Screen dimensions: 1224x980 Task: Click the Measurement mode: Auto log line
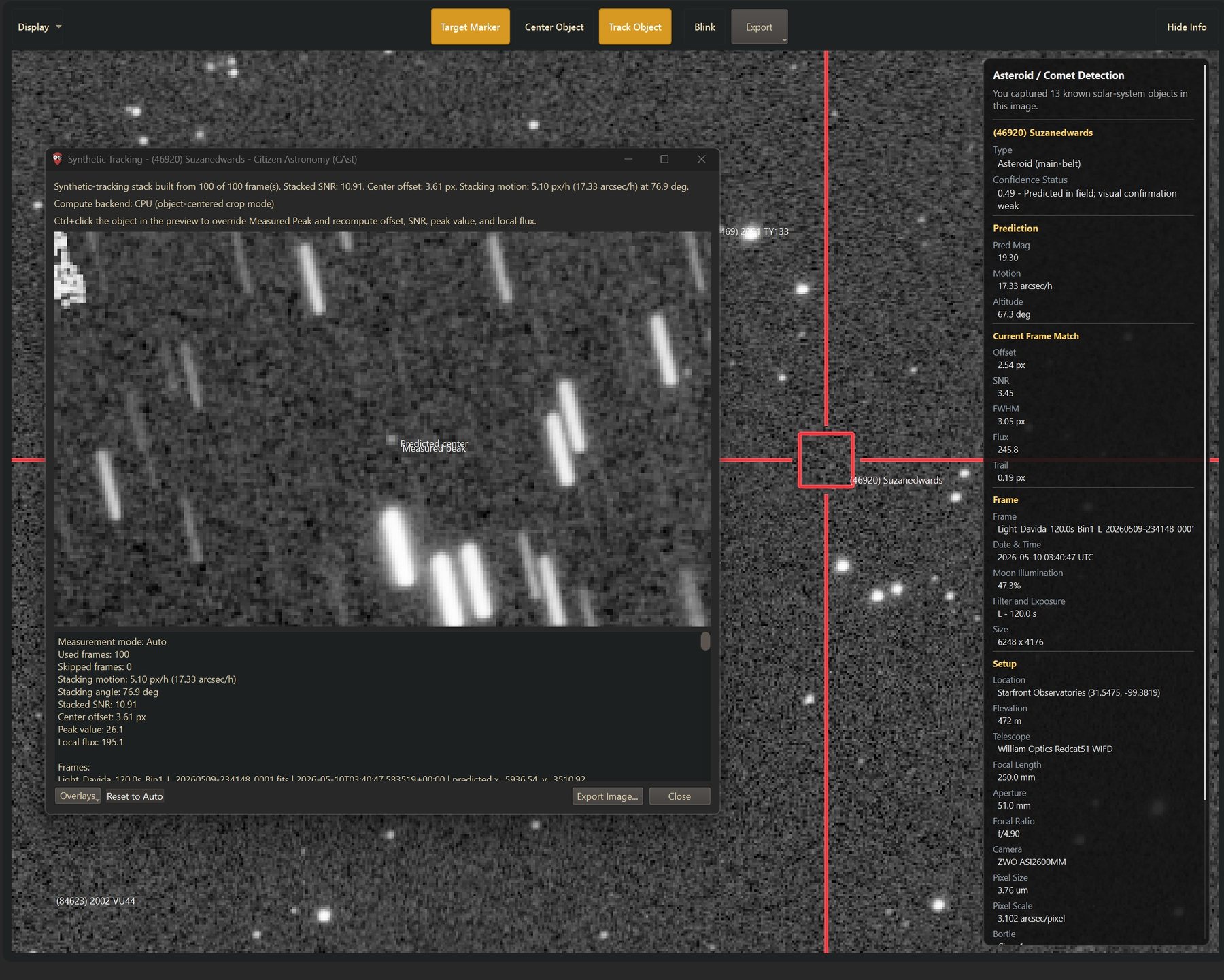pyautogui.click(x=112, y=642)
